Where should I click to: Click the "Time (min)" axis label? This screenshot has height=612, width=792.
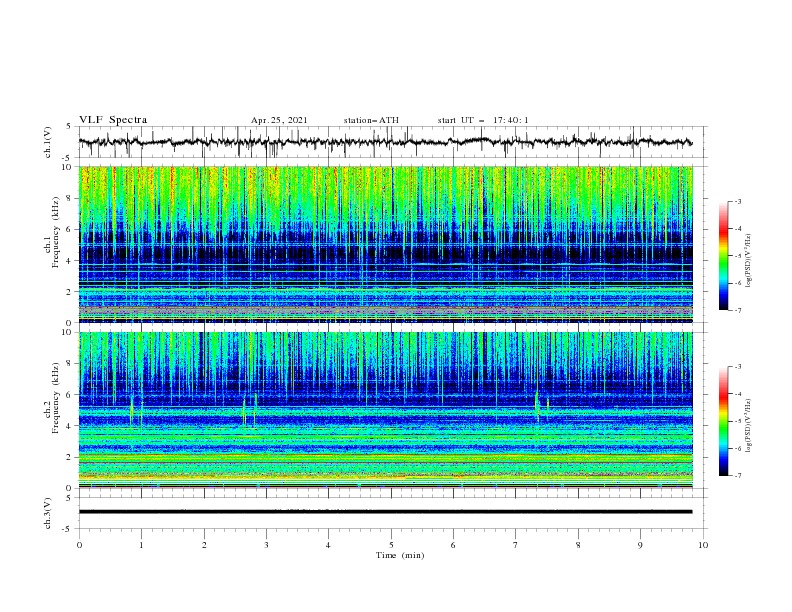pos(400,555)
